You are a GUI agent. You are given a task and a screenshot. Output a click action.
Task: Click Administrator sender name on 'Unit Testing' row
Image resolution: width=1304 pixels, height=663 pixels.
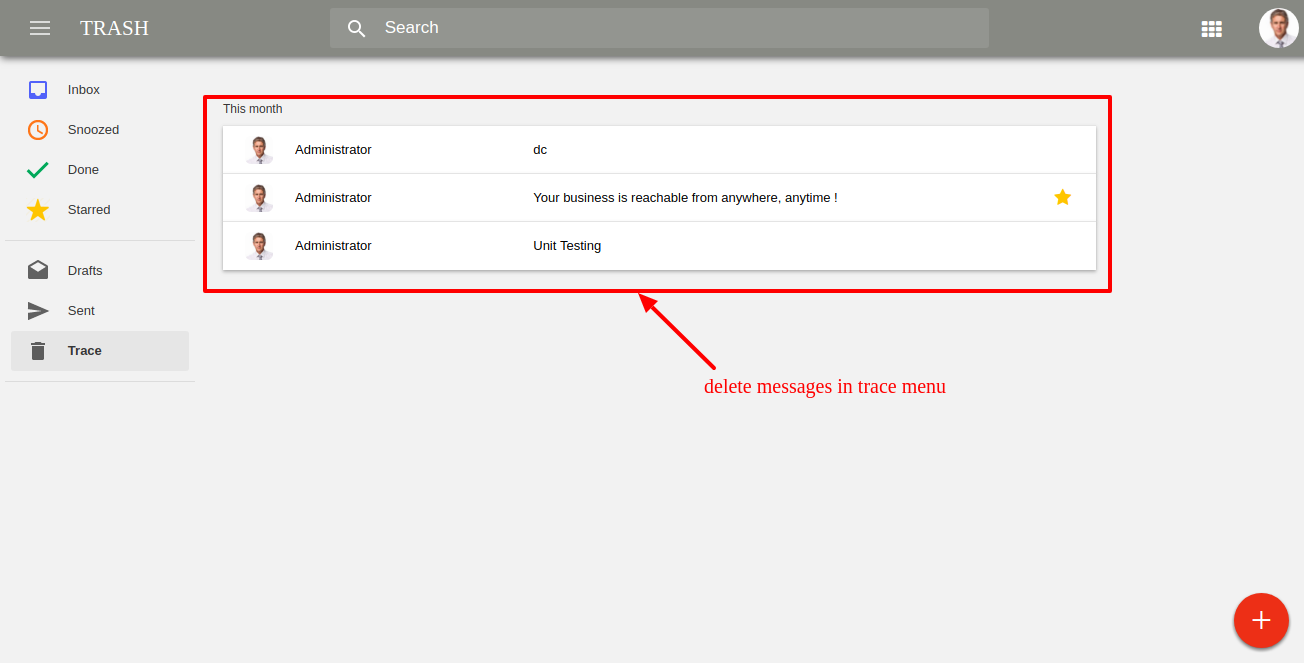click(333, 246)
